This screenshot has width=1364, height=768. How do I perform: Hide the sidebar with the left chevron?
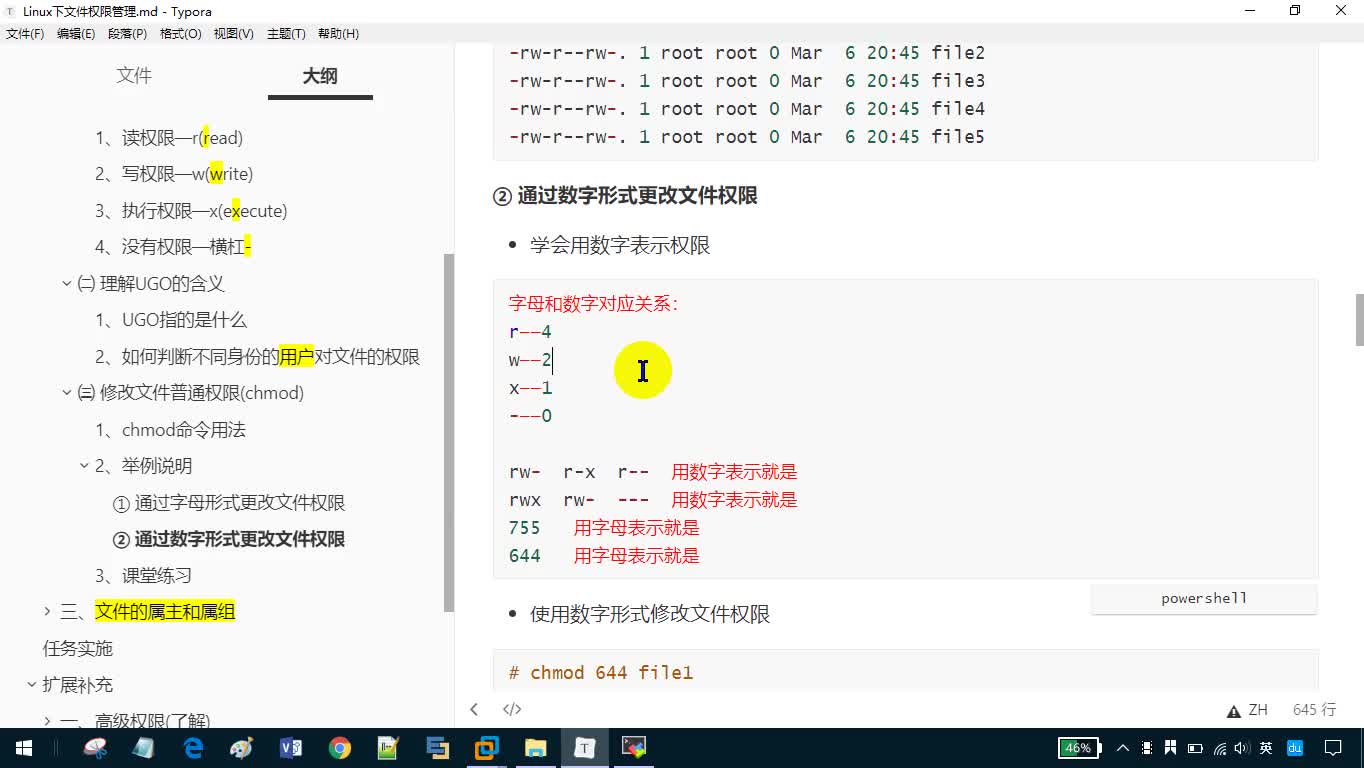474,709
